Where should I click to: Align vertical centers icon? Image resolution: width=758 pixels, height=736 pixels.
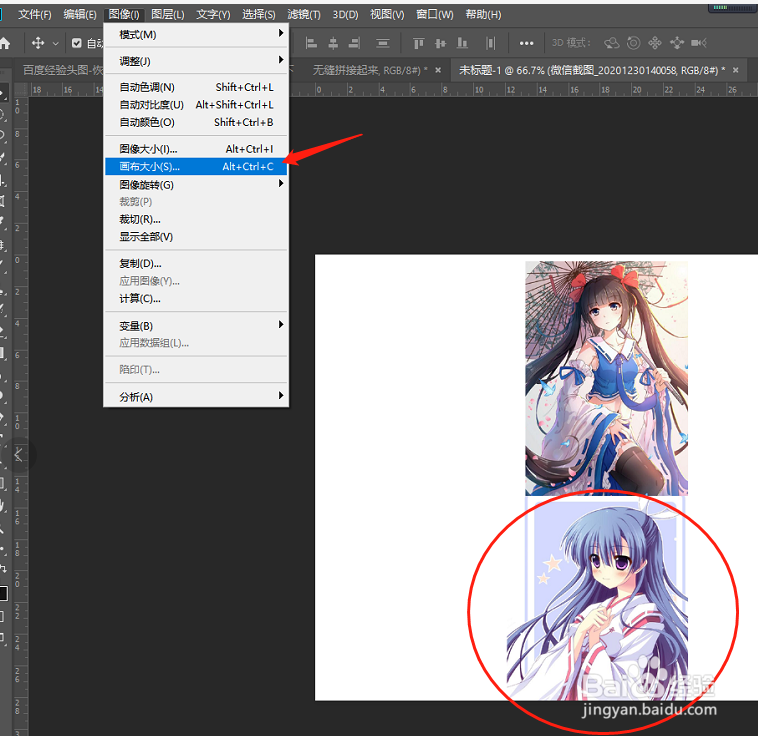point(440,44)
